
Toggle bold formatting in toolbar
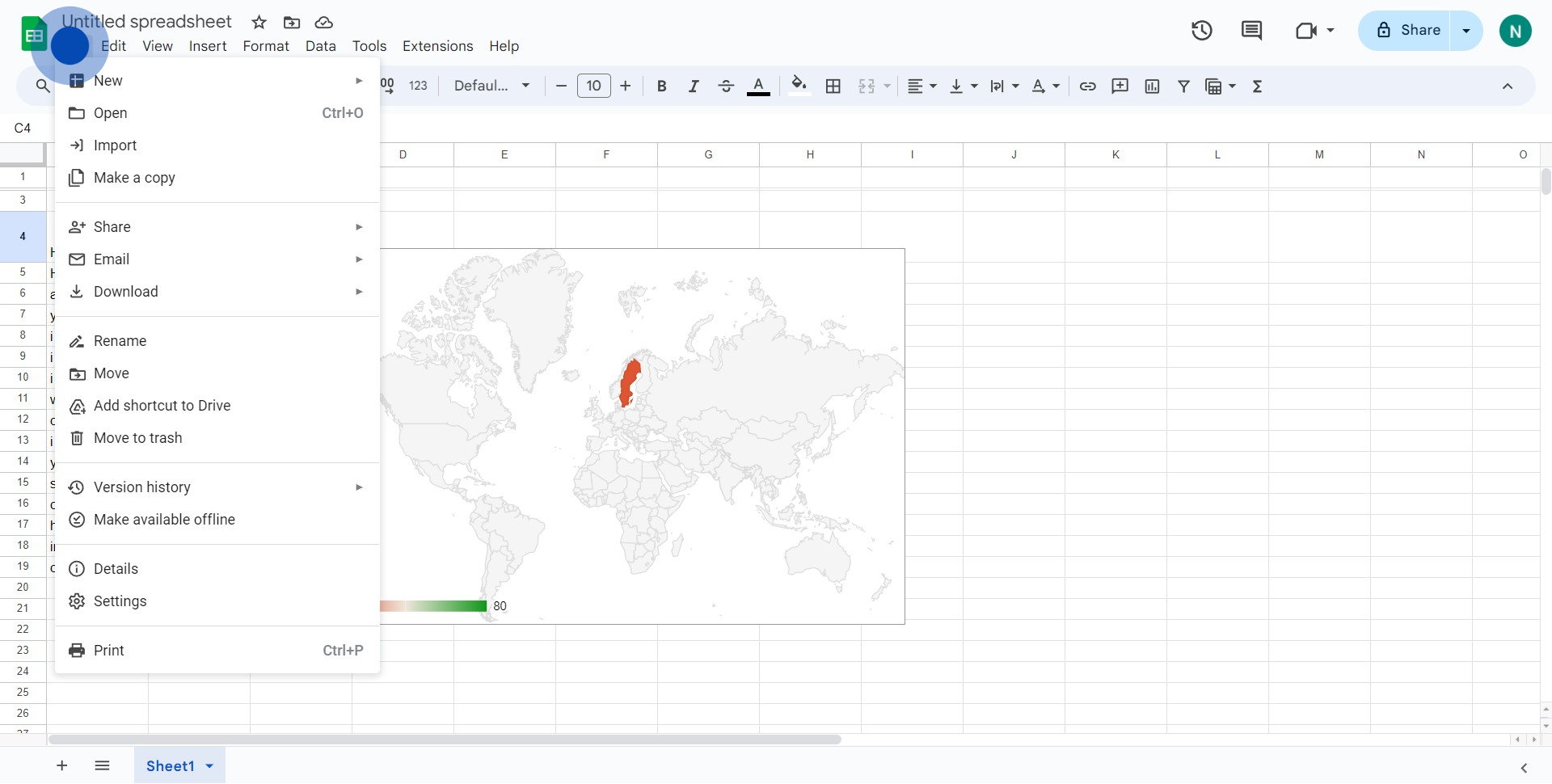tap(661, 86)
